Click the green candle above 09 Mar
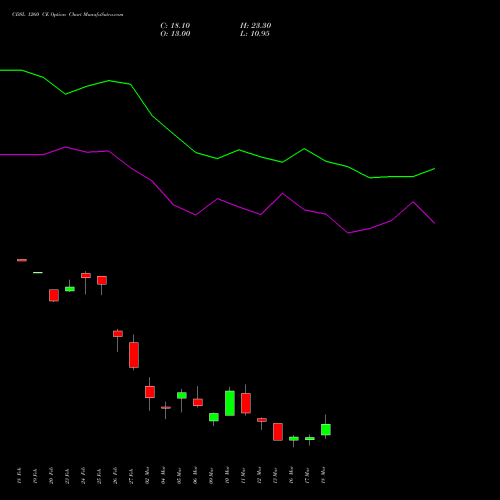The height and width of the screenshot is (500, 500). tap(214, 417)
